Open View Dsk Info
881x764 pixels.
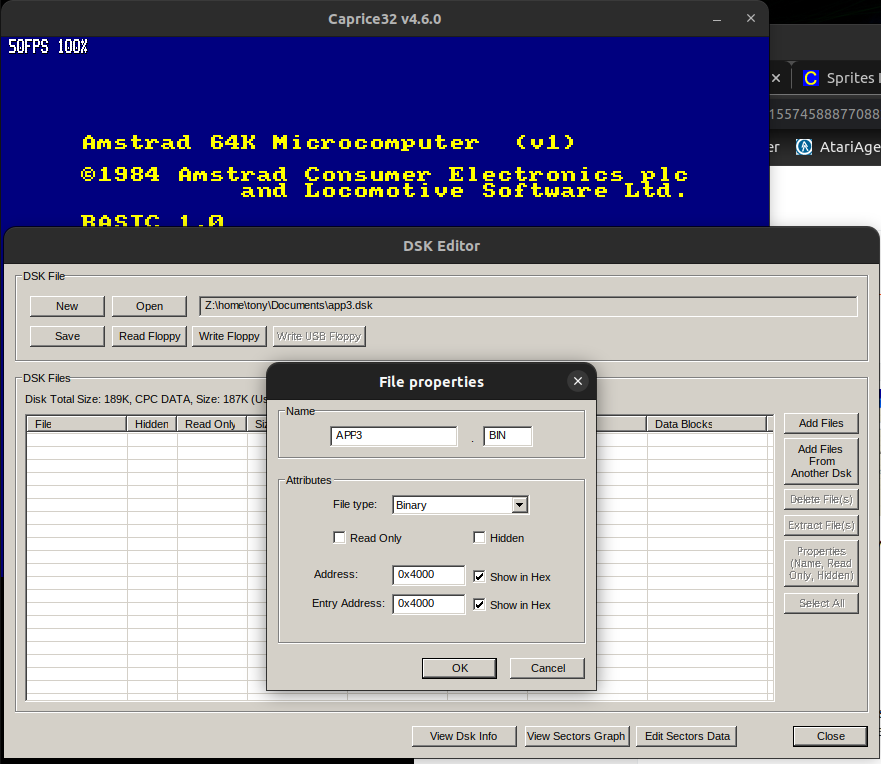pyautogui.click(x=464, y=736)
